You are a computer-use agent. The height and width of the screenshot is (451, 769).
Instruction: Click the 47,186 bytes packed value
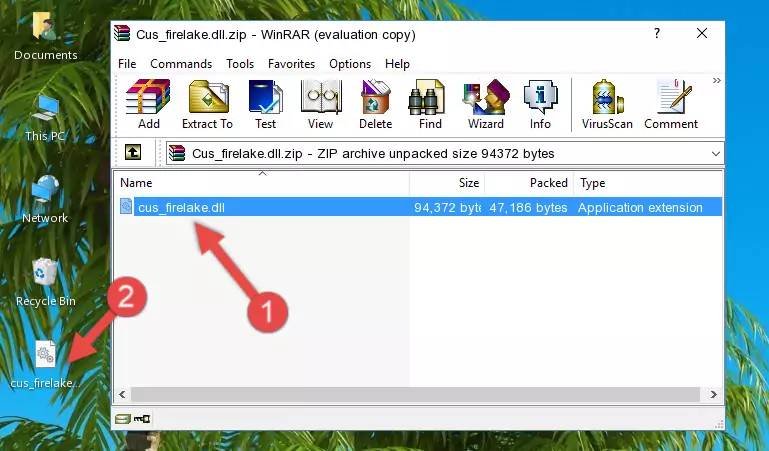point(528,207)
